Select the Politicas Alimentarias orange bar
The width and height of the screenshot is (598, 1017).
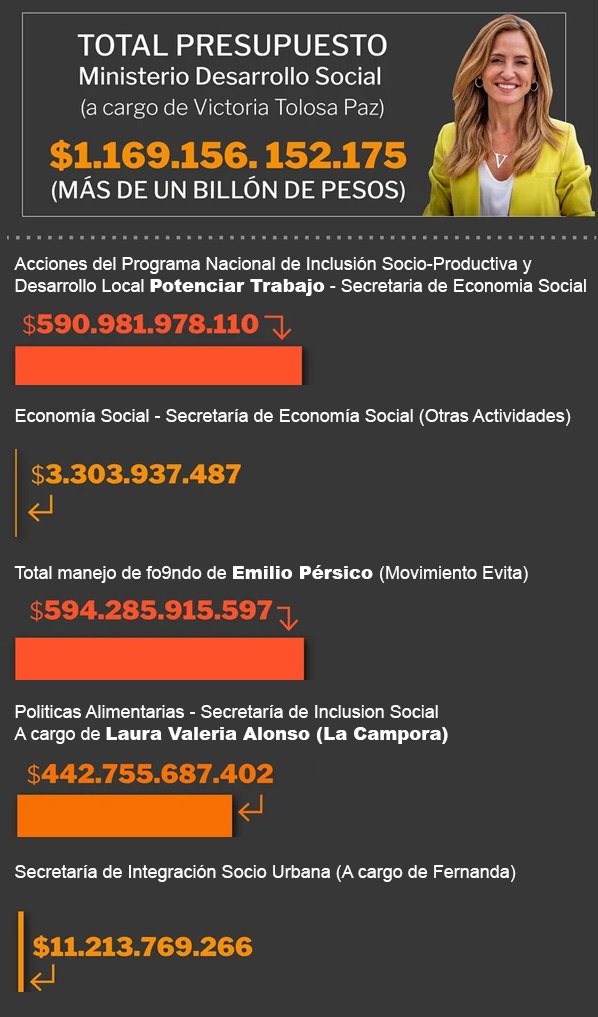tap(125, 815)
